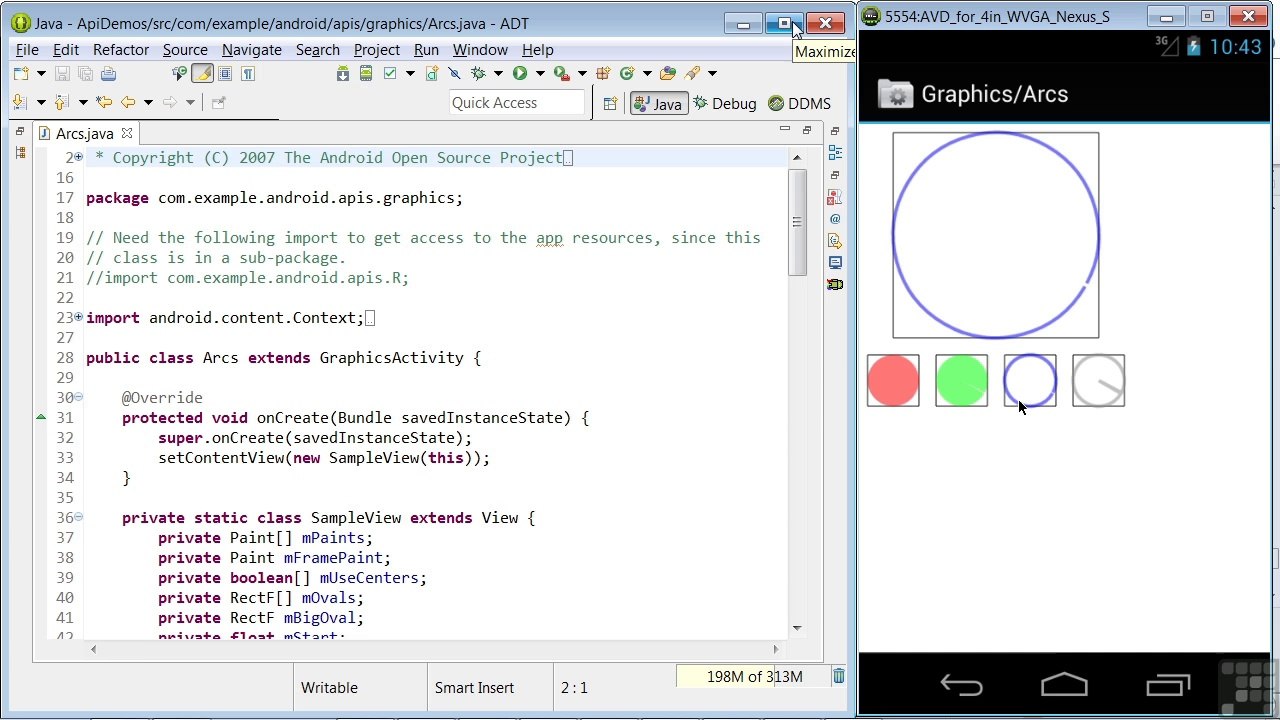Expand the Lint check dropdown arrow

[x=410, y=74]
